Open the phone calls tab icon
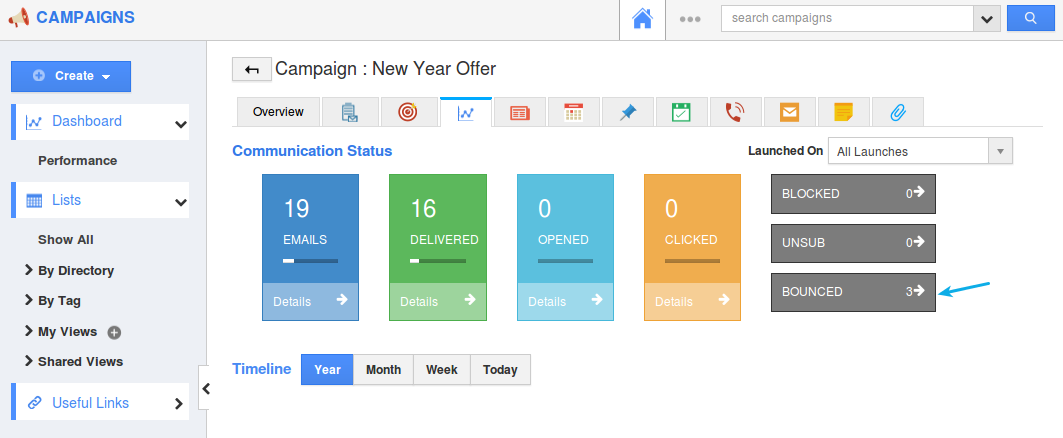This screenshot has height=438, width=1063. [735, 112]
